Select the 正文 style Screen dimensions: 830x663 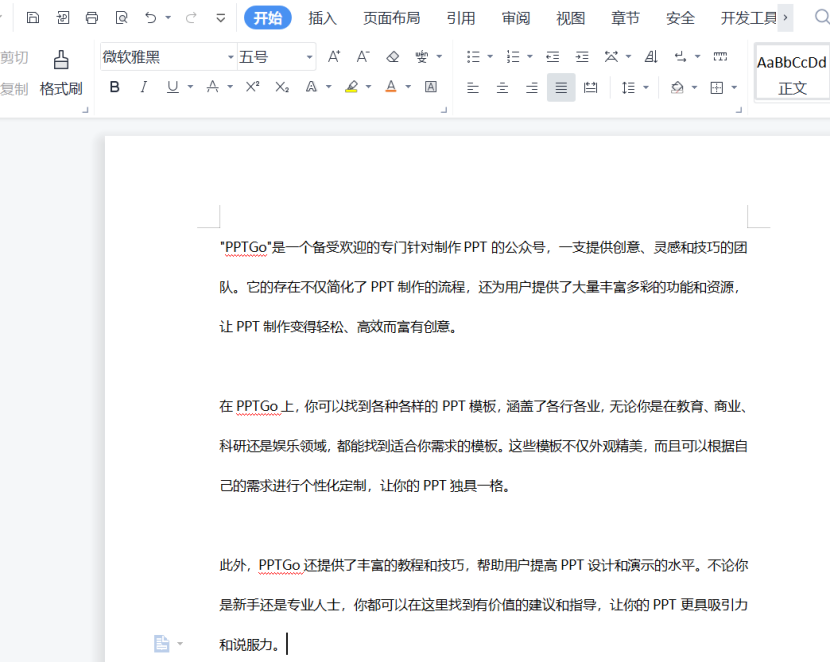coord(792,73)
